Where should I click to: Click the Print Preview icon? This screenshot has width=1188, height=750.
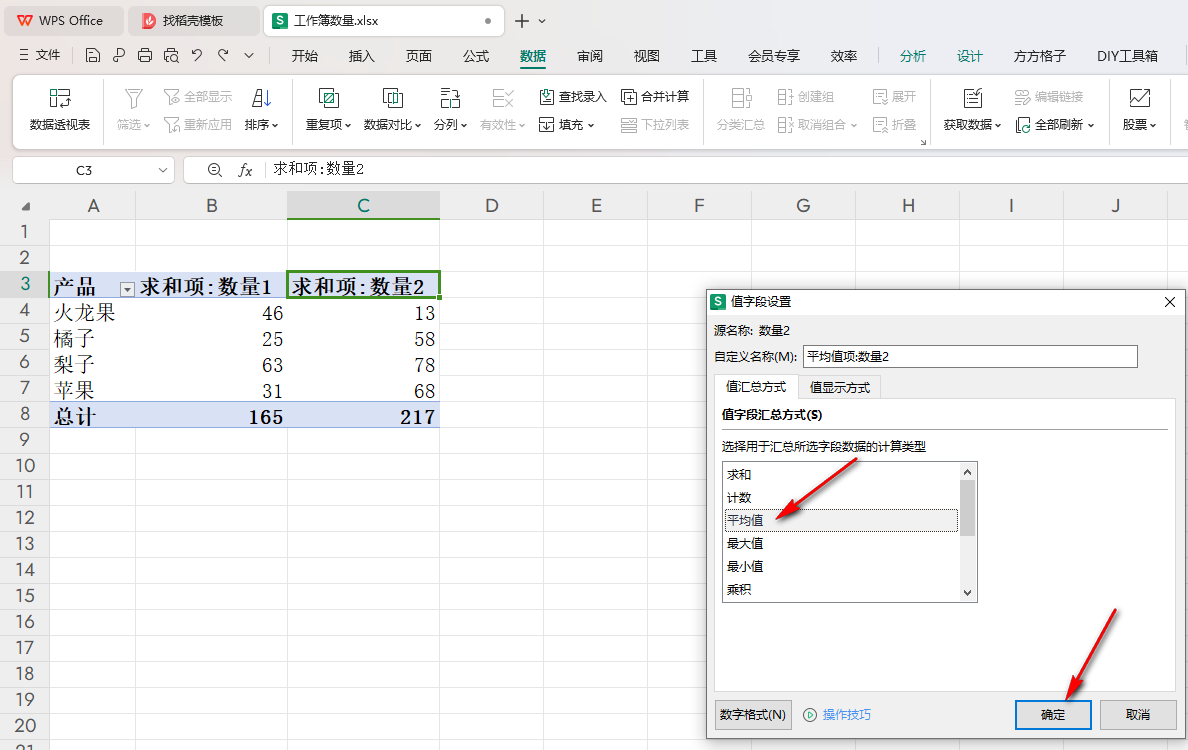[171, 55]
